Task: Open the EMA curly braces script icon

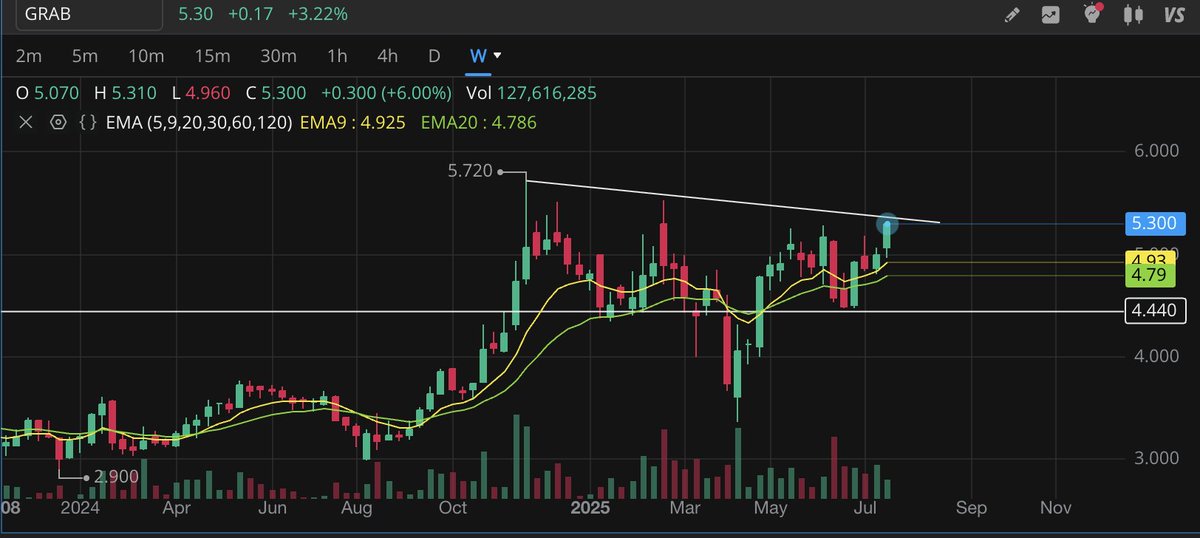Action: point(87,122)
